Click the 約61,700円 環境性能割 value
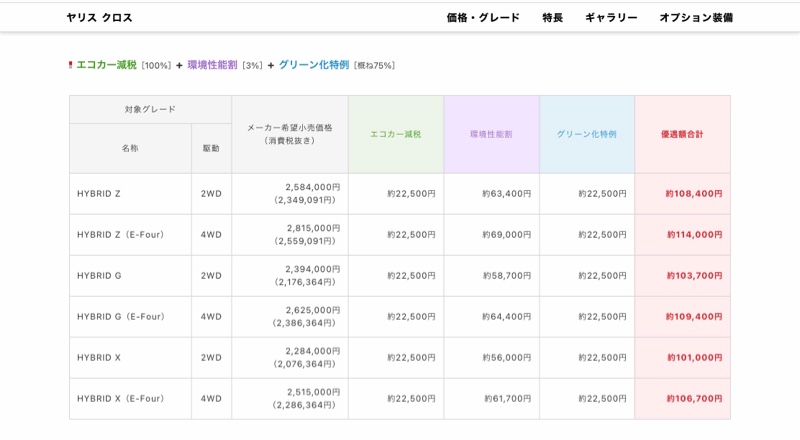 click(x=508, y=399)
